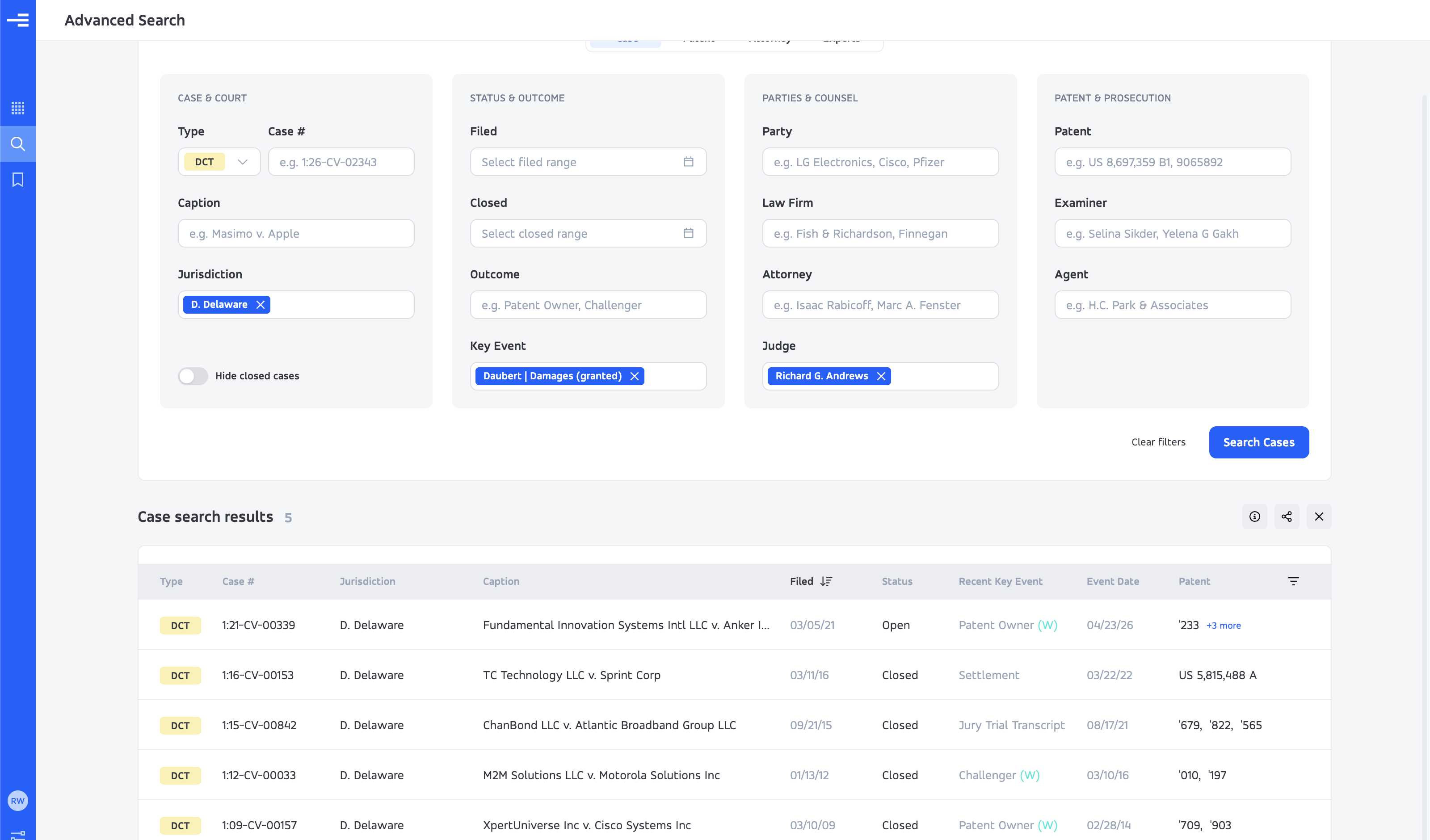Open the Closed range calendar icon
This screenshot has height=840, width=1430.
tap(688, 233)
